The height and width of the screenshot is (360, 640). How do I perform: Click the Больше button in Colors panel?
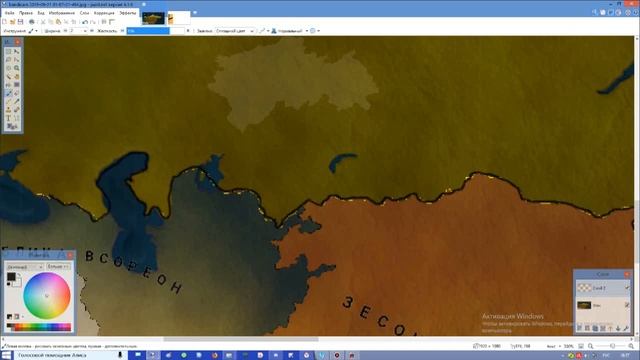[58, 267]
